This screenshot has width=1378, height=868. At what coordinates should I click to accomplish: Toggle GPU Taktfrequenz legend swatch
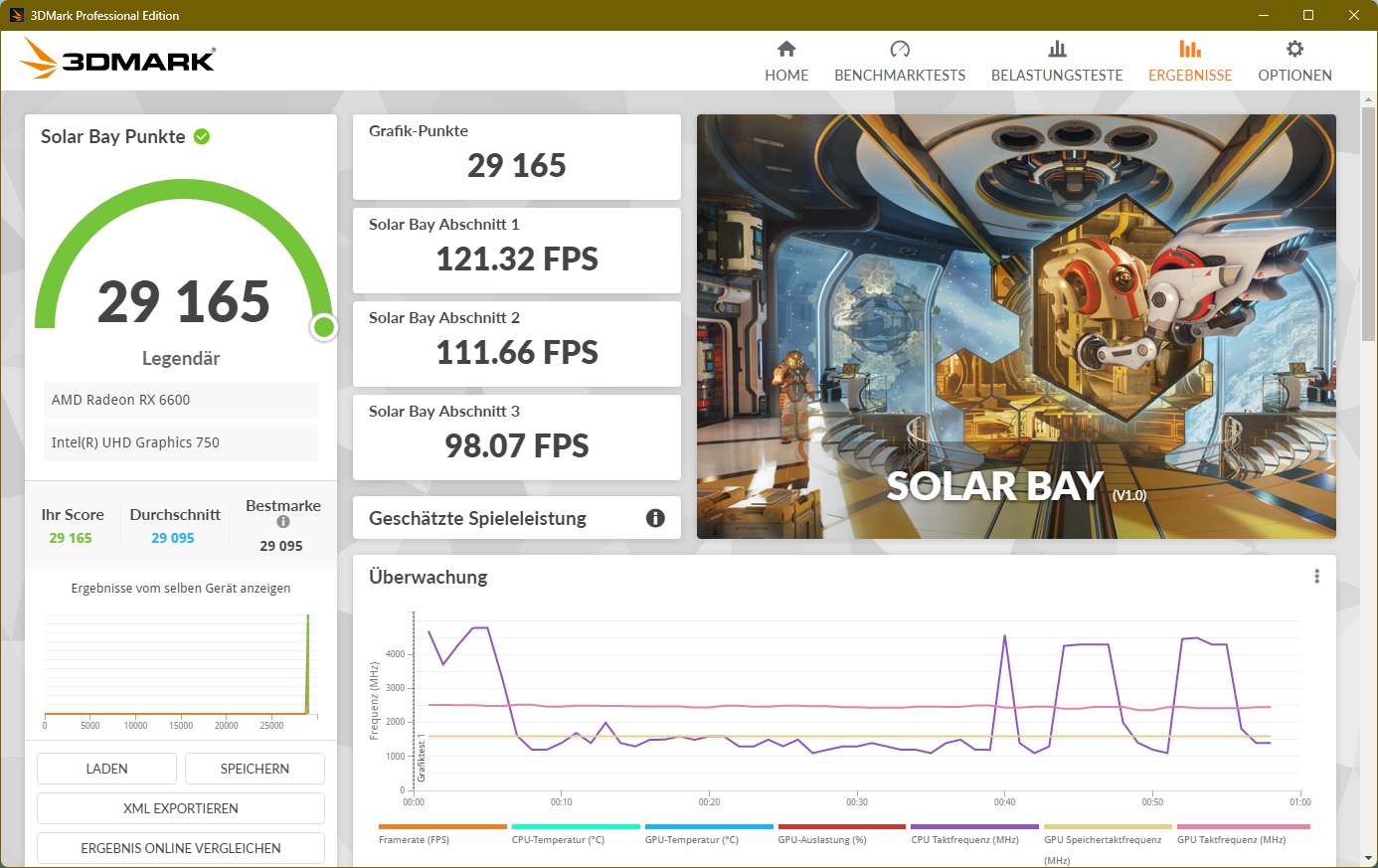click(x=1244, y=826)
